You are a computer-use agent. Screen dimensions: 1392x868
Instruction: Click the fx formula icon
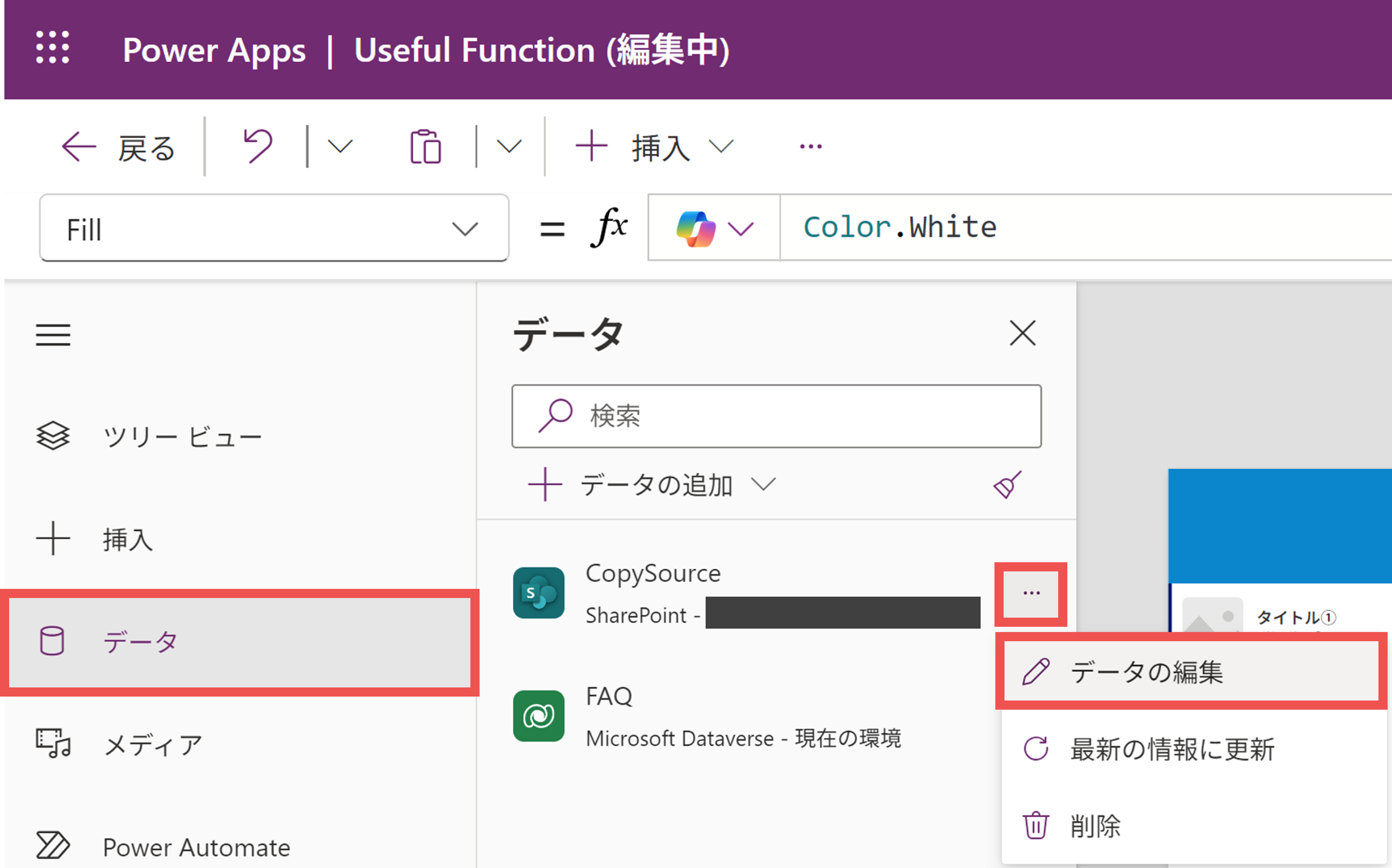tap(609, 227)
